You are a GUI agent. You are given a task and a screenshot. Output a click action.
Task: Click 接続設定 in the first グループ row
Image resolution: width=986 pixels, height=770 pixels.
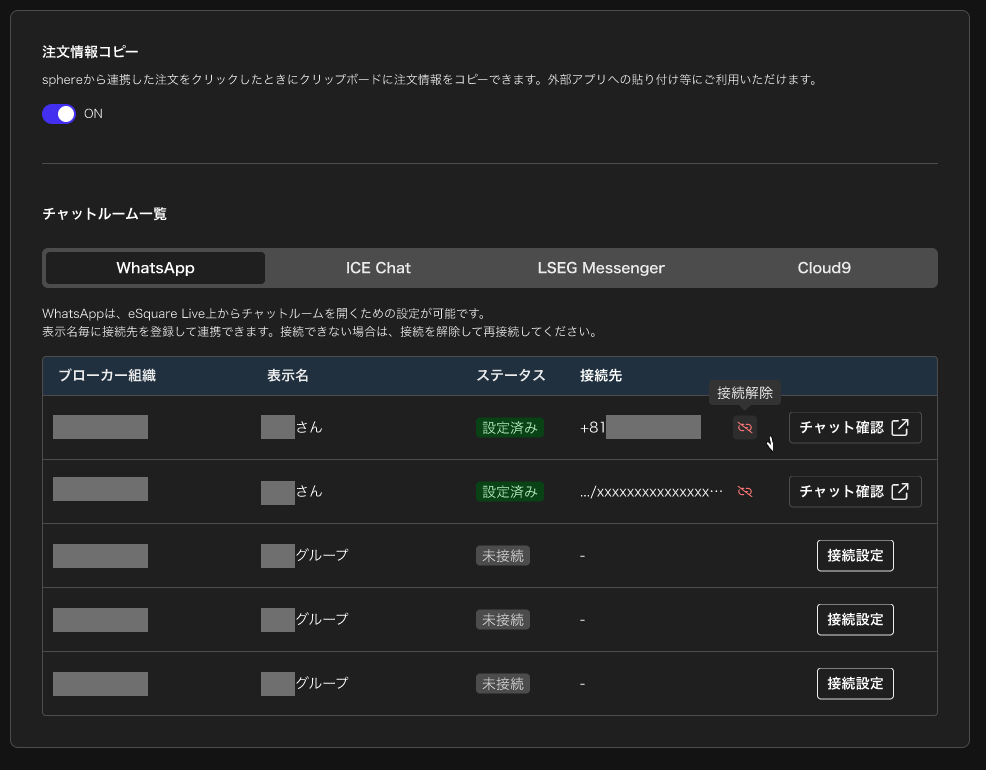855,556
